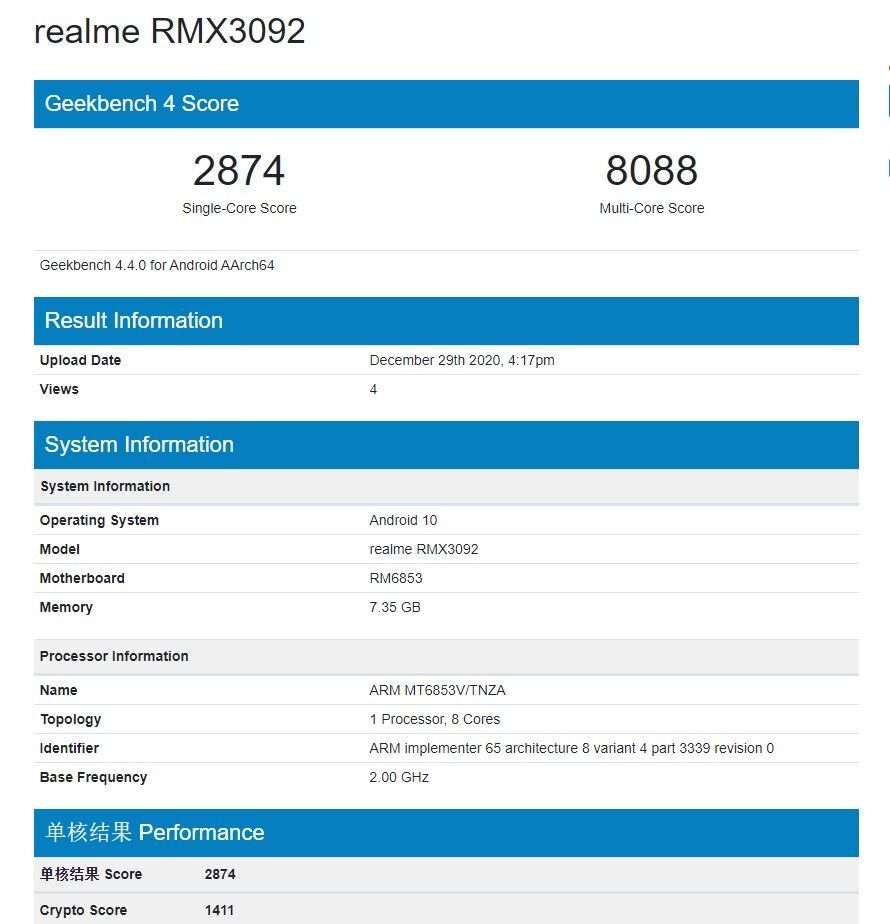Click the Performance section banner
This screenshot has width=890, height=924.
point(149,832)
